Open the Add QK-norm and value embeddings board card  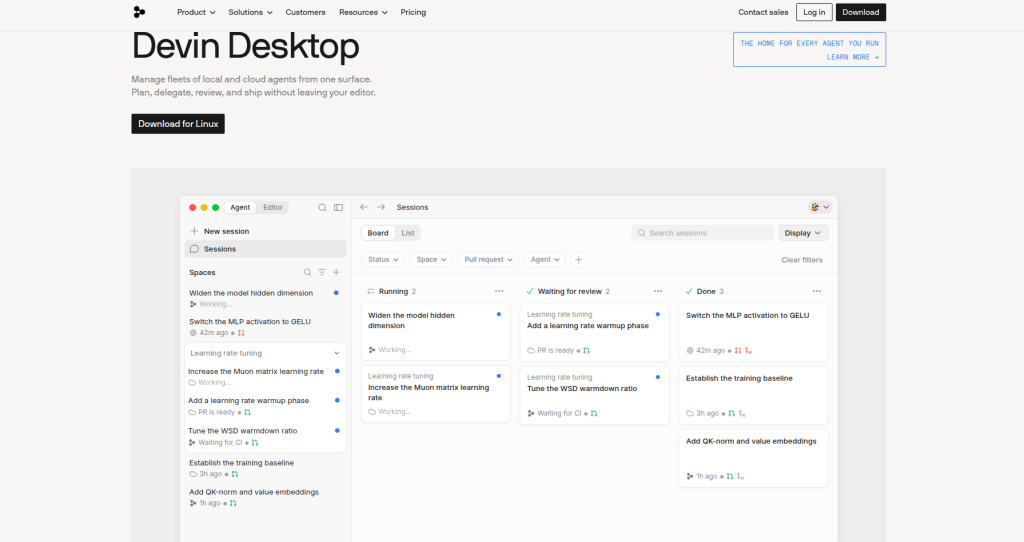(753, 458)
